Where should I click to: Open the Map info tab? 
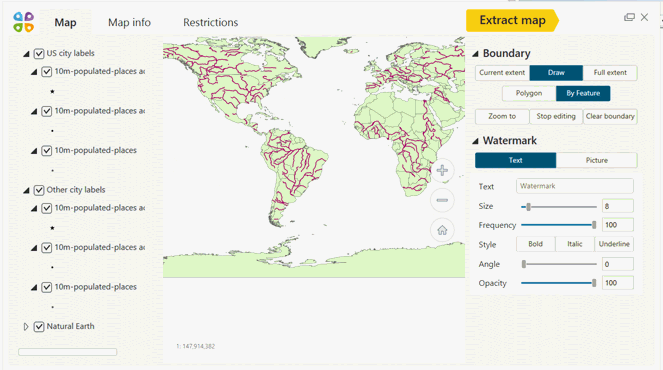click(x=129, y=22)
